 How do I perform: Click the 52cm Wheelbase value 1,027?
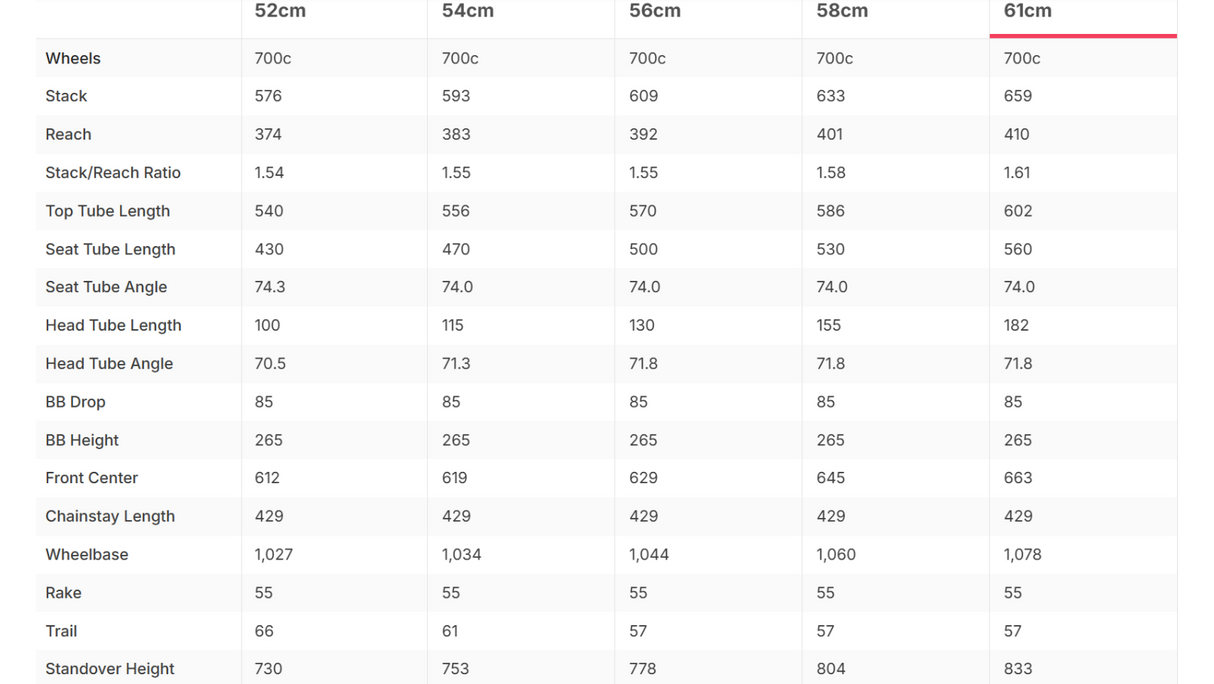pyautogui.click(x=273, y=554)
